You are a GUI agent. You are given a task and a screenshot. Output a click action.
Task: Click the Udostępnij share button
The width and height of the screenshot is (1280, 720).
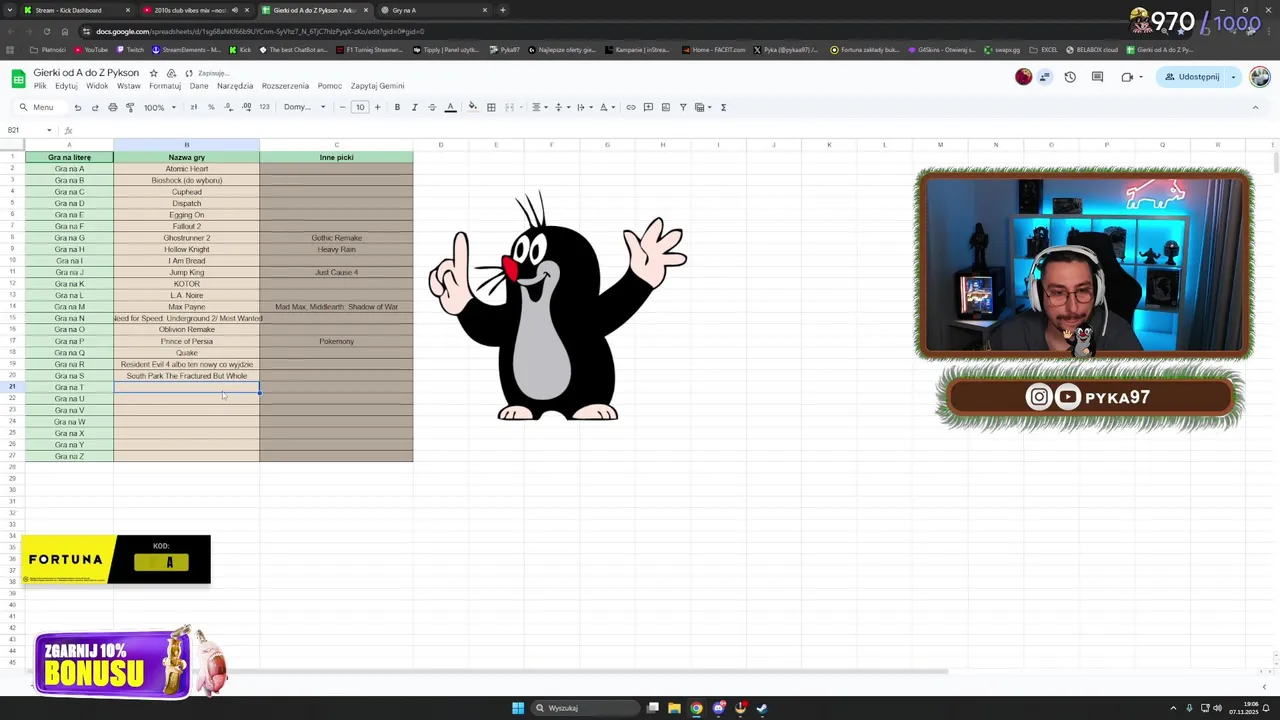(1192, 77)
